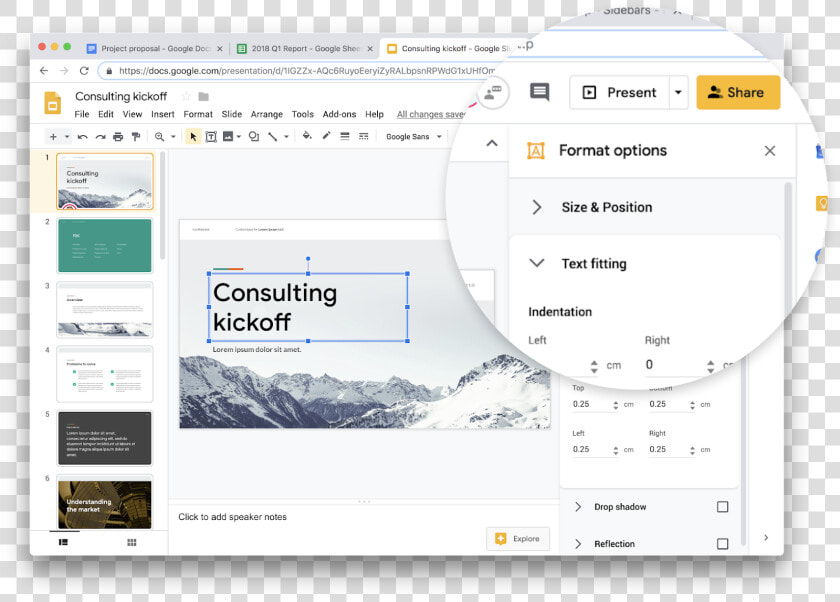Open the Tools menu

[303, 114]
